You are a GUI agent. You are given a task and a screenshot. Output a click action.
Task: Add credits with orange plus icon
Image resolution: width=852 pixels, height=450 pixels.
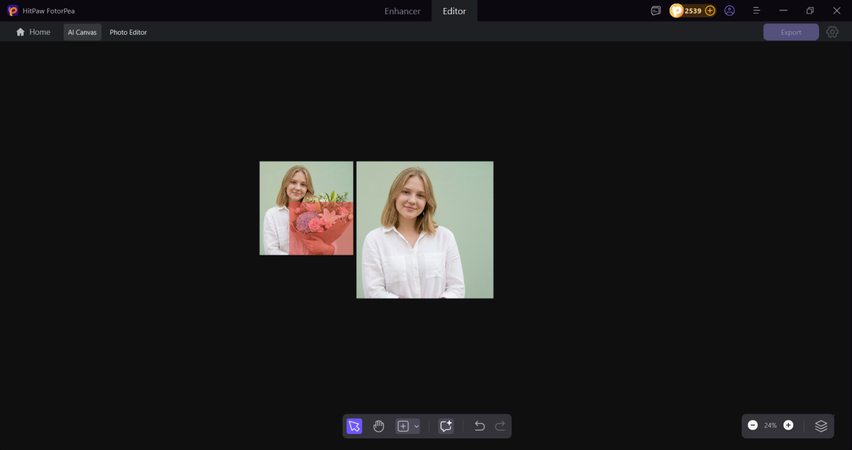710,10
